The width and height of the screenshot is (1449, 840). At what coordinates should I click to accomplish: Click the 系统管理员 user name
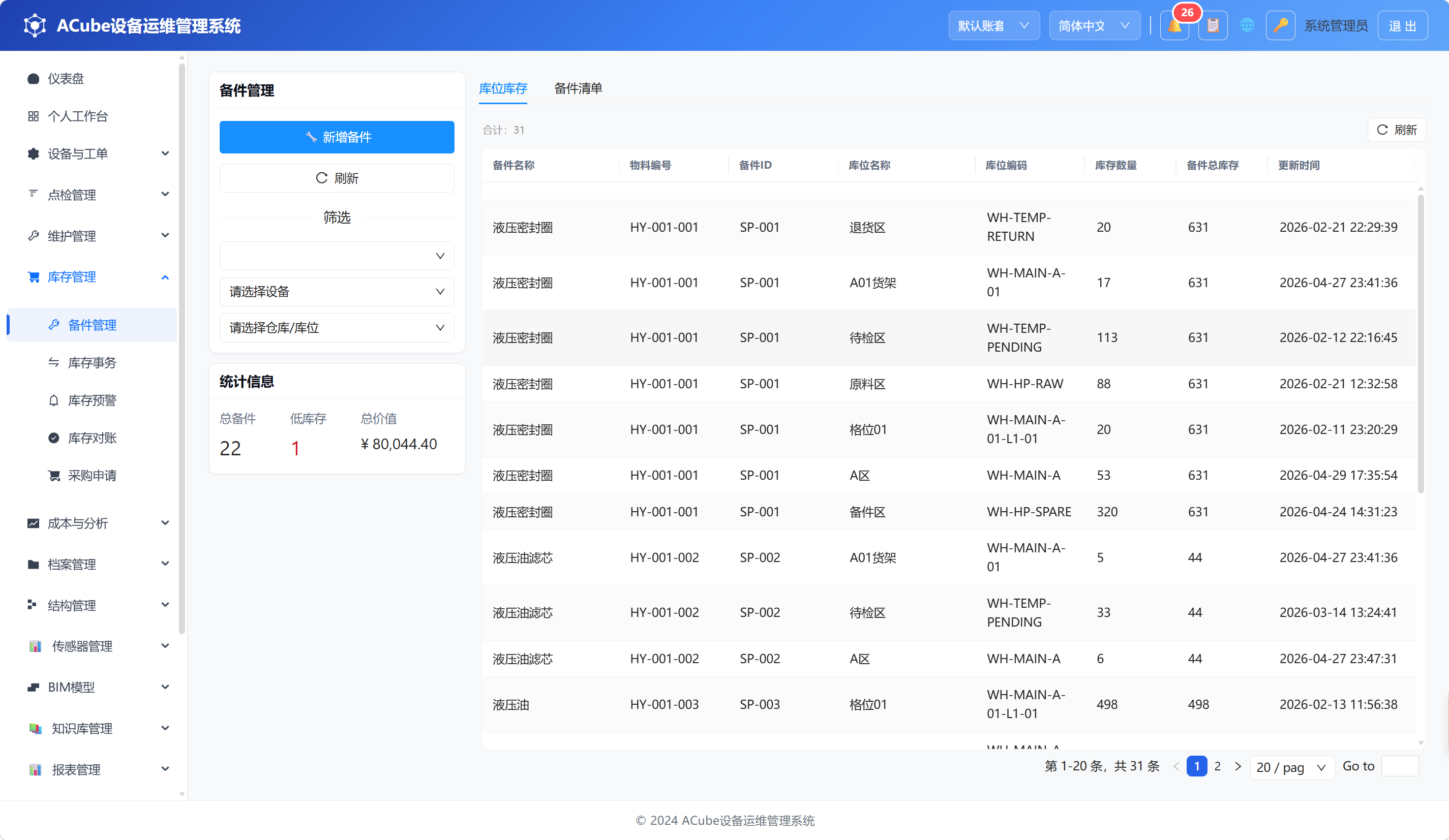point(1336,25)
